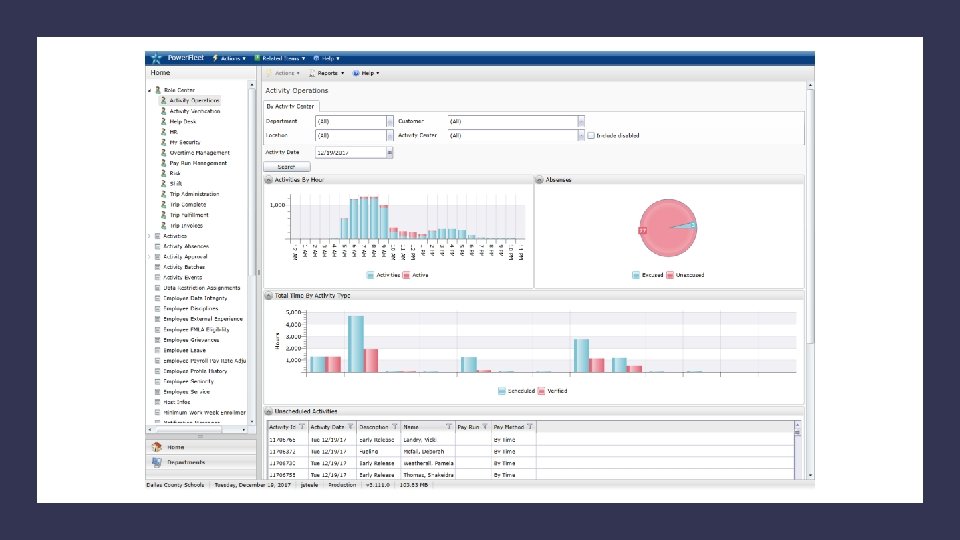Image resolution: width=960 pixels, height=540 pixels.
Task: Open Related Items menu
Action: point(280,58)
